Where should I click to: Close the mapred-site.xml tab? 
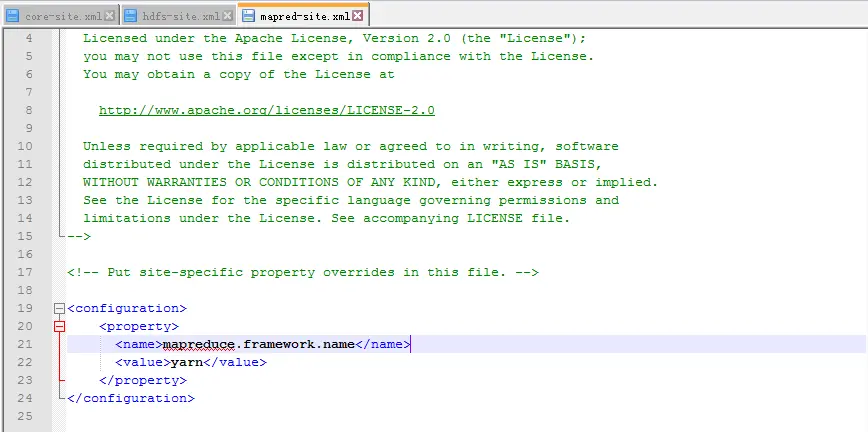click(x=358, y=16)
